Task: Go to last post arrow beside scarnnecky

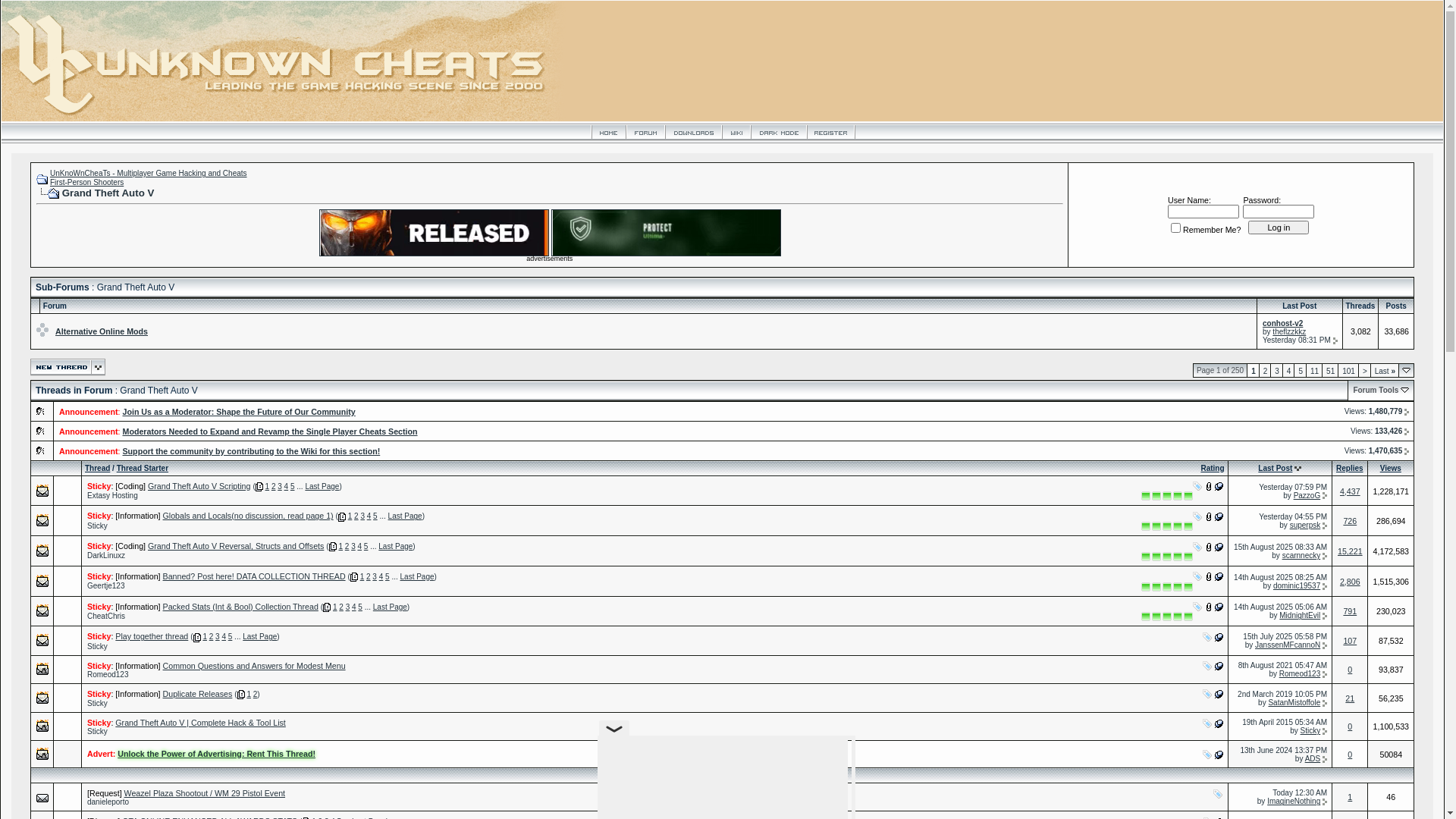Action: click(1325, 556)
